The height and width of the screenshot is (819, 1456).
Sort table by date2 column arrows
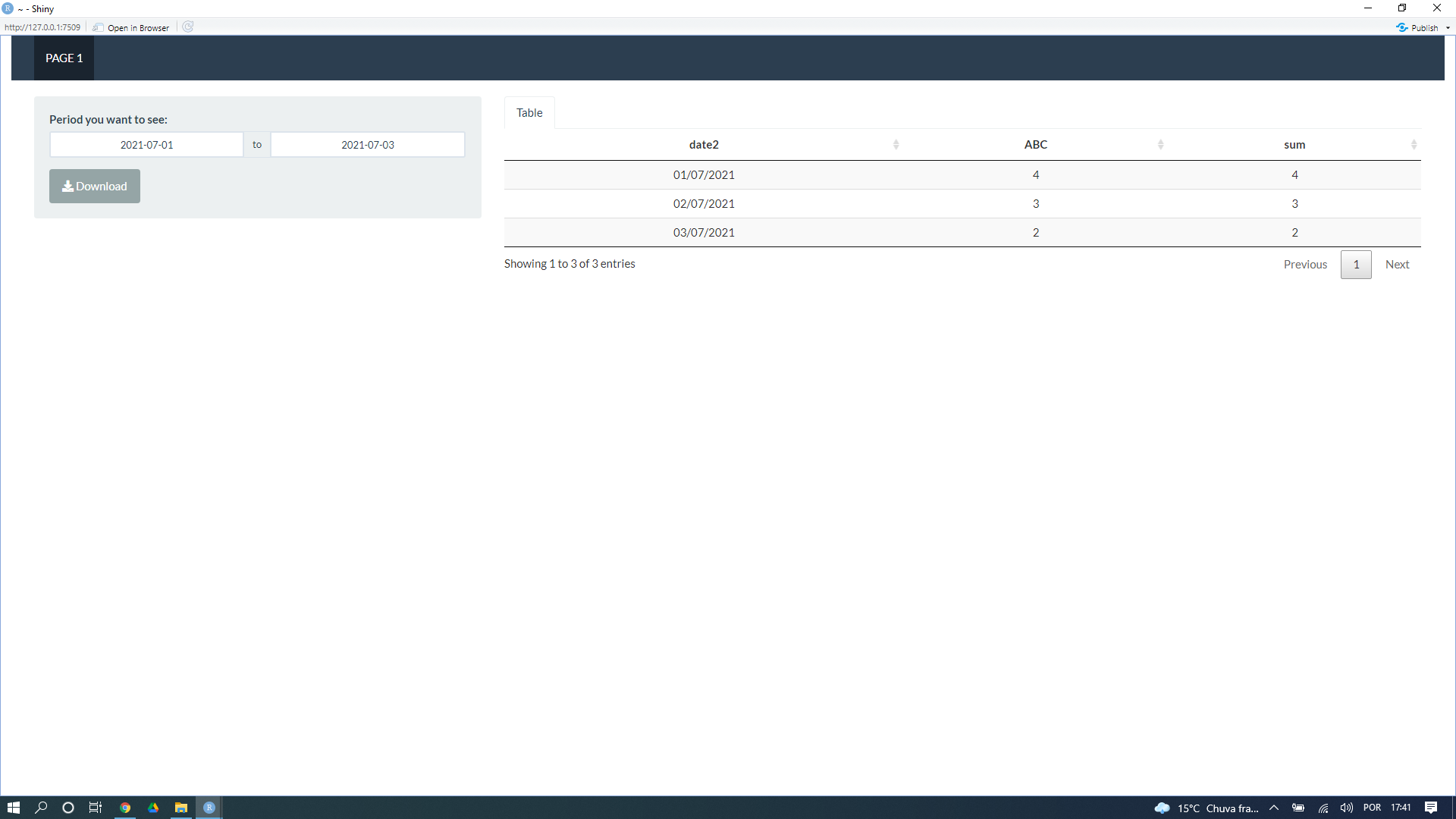(896, 145)
